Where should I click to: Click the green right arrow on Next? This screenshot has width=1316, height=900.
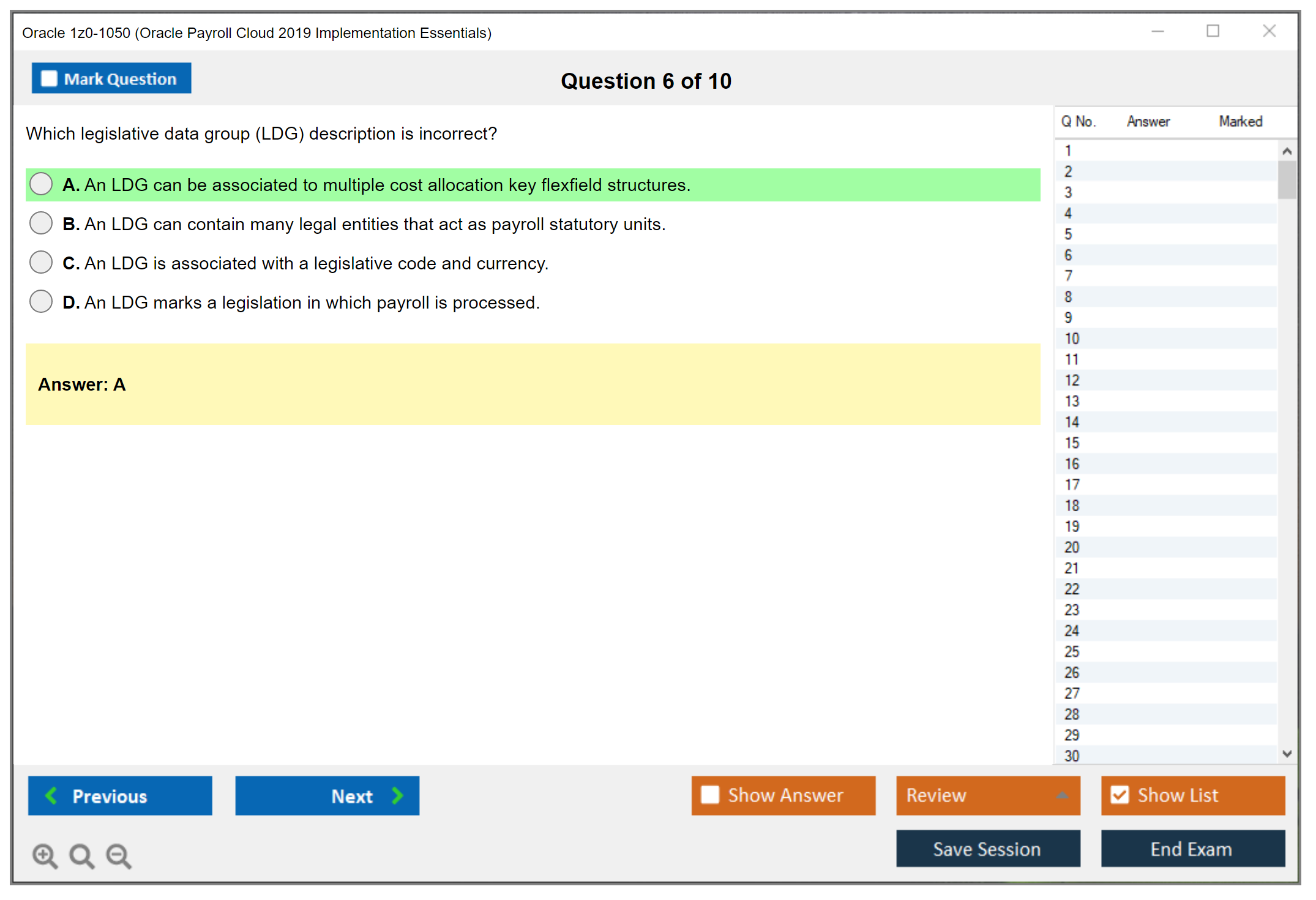click(397, 795)
